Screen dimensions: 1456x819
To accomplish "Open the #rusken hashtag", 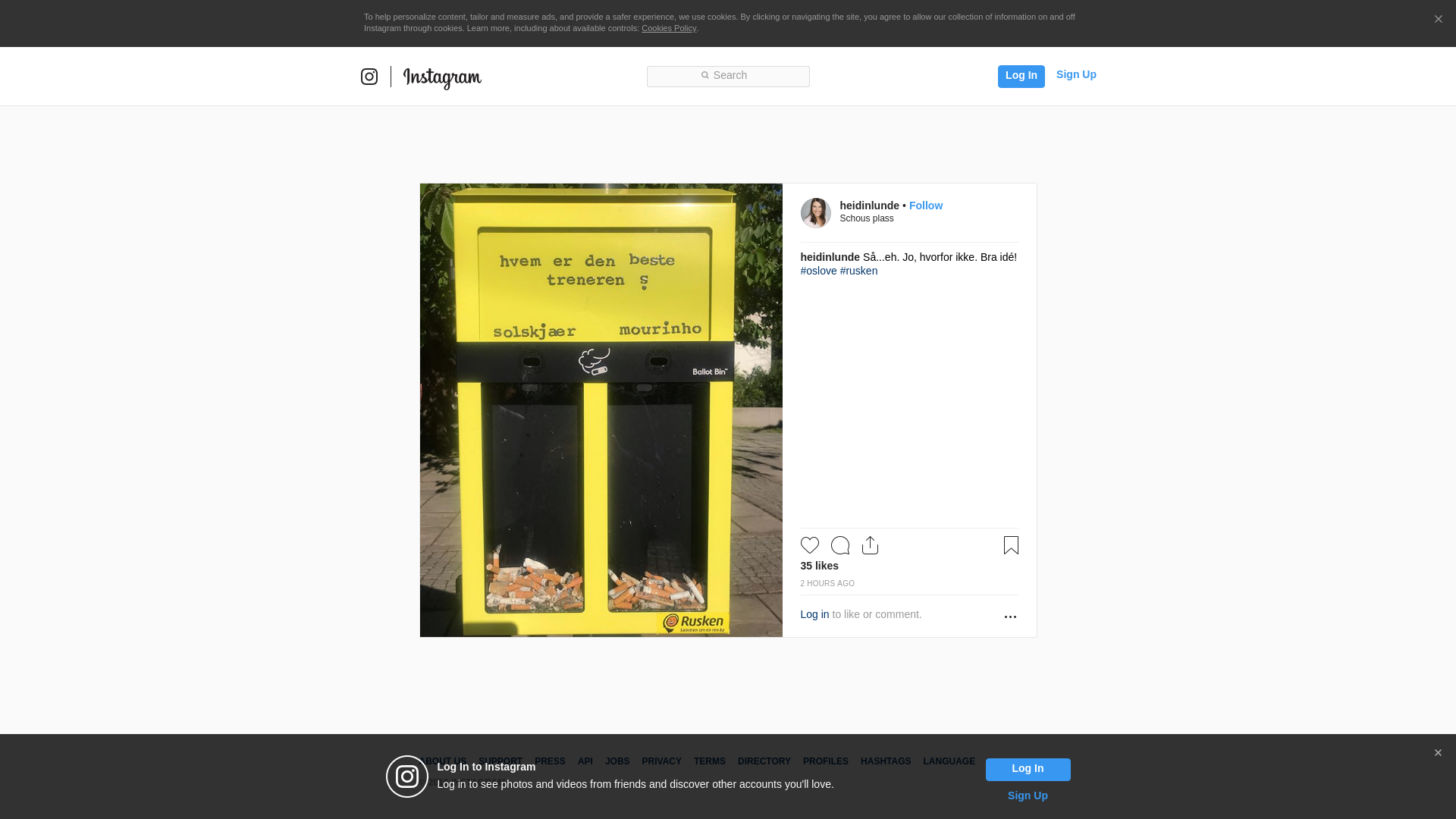I will click(x=858, y=271).
